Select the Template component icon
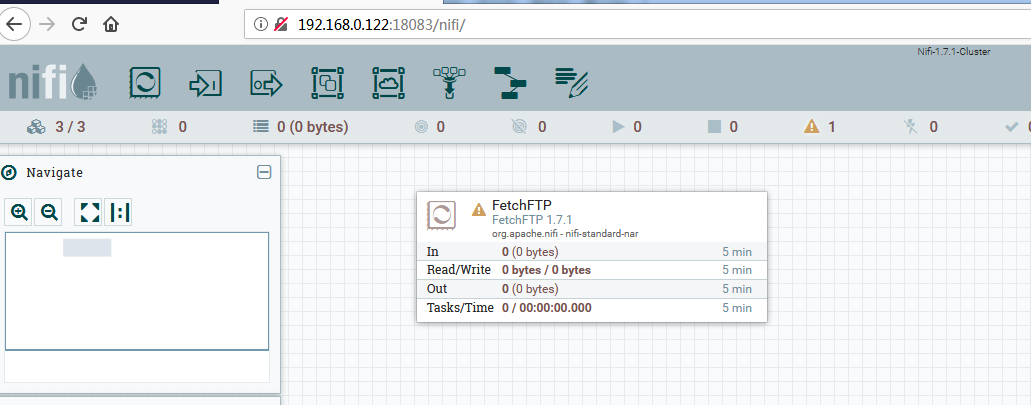This screenshot has height=405, width=1031. (x=510, y=83)
